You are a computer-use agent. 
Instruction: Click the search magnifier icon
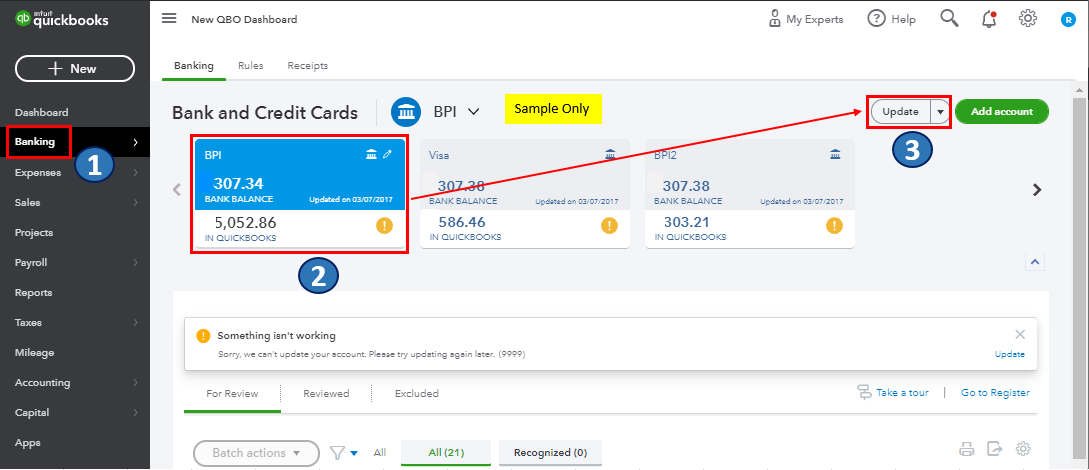tap(949, 18)
